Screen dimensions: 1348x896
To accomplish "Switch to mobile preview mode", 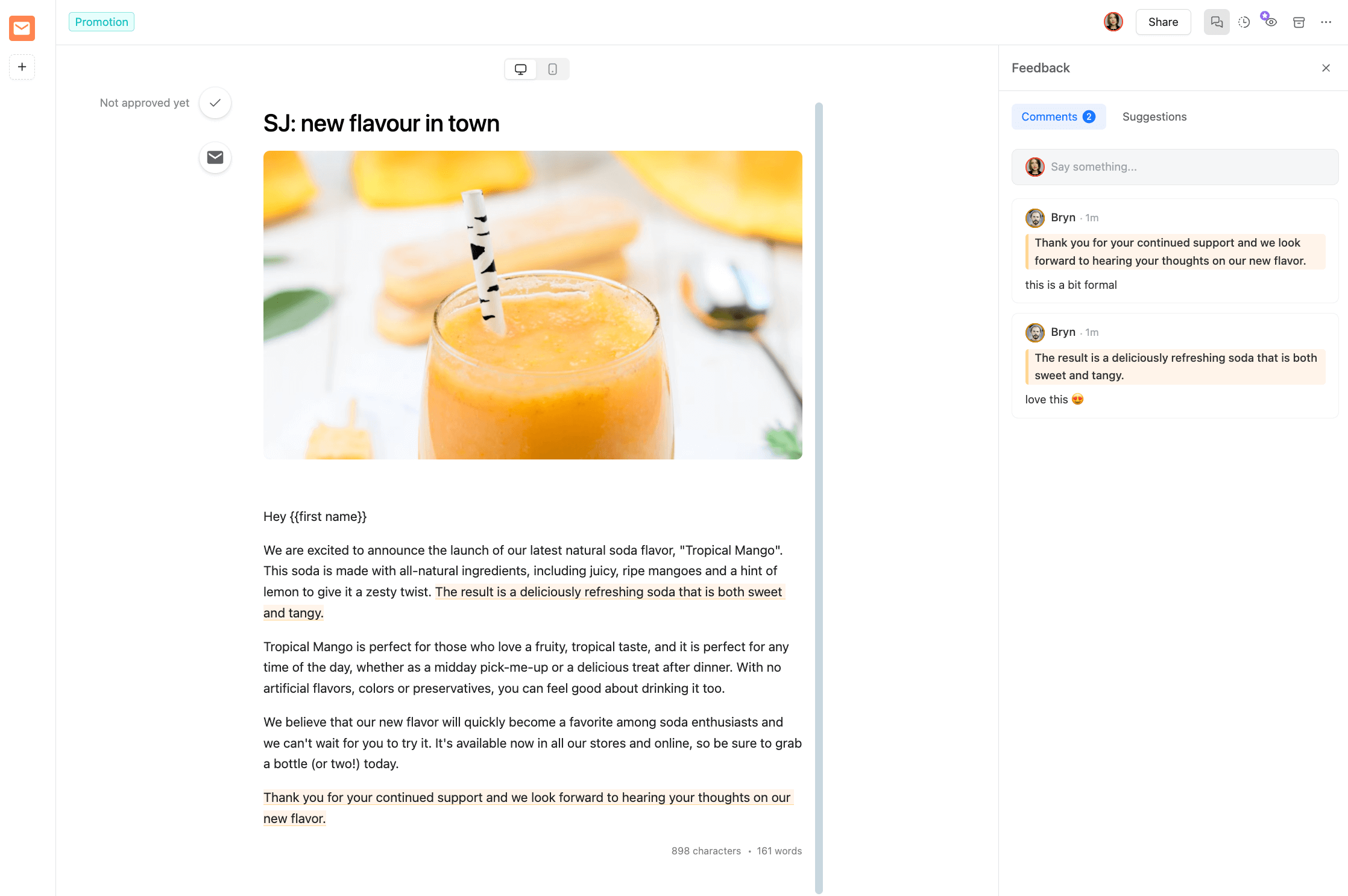I will [x=552, y=69].
